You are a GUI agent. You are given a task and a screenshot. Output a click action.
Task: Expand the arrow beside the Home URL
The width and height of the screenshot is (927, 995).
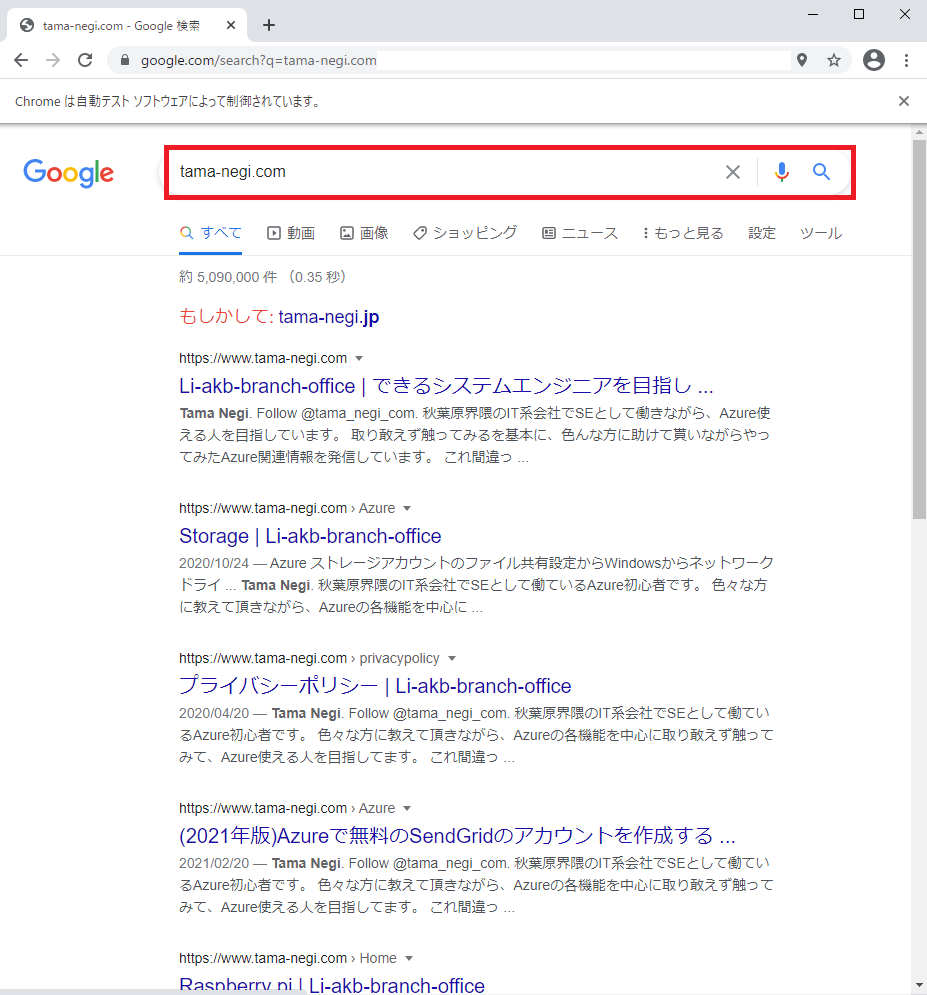point(409,958)
